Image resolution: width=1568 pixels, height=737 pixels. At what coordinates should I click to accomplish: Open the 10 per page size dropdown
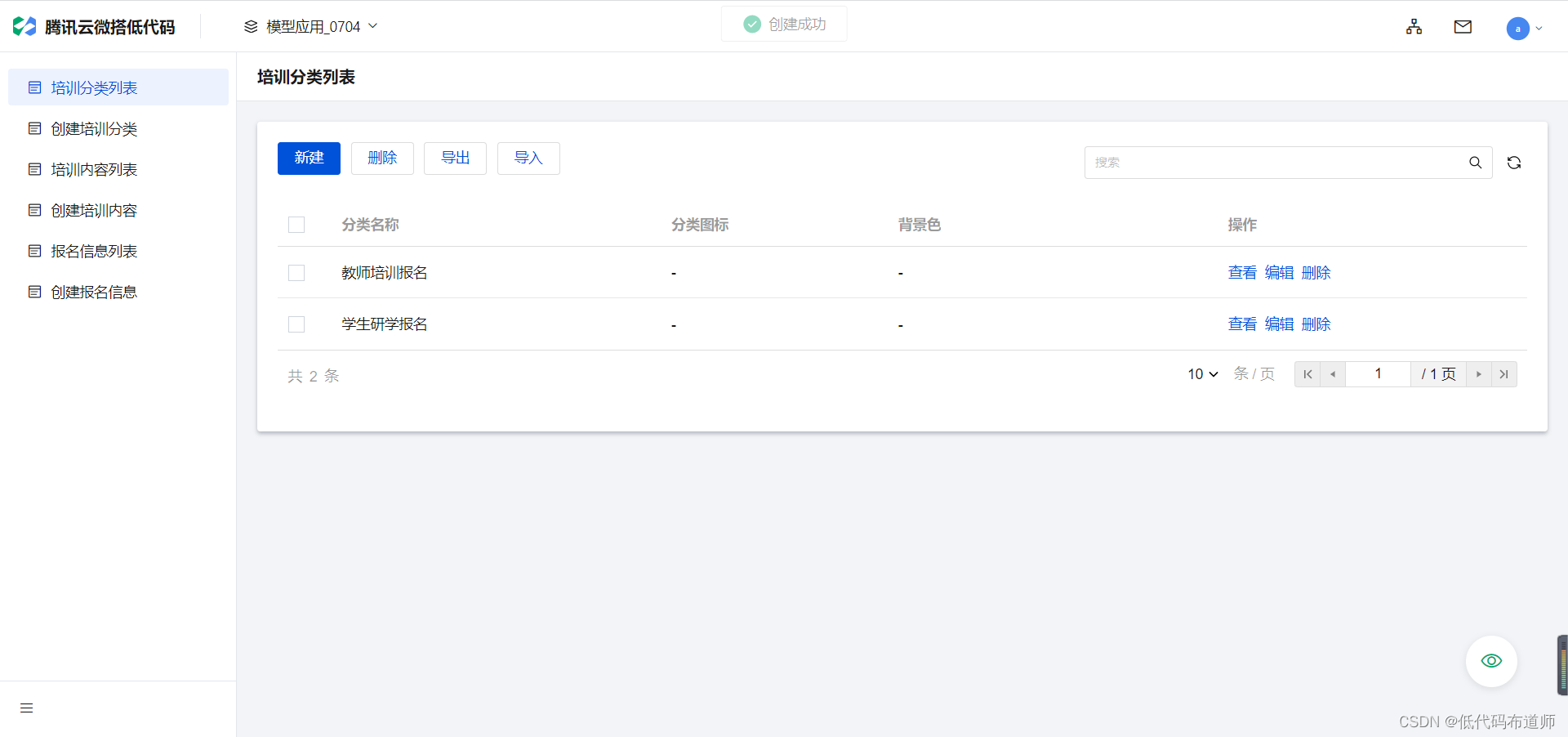[1203, 374]
